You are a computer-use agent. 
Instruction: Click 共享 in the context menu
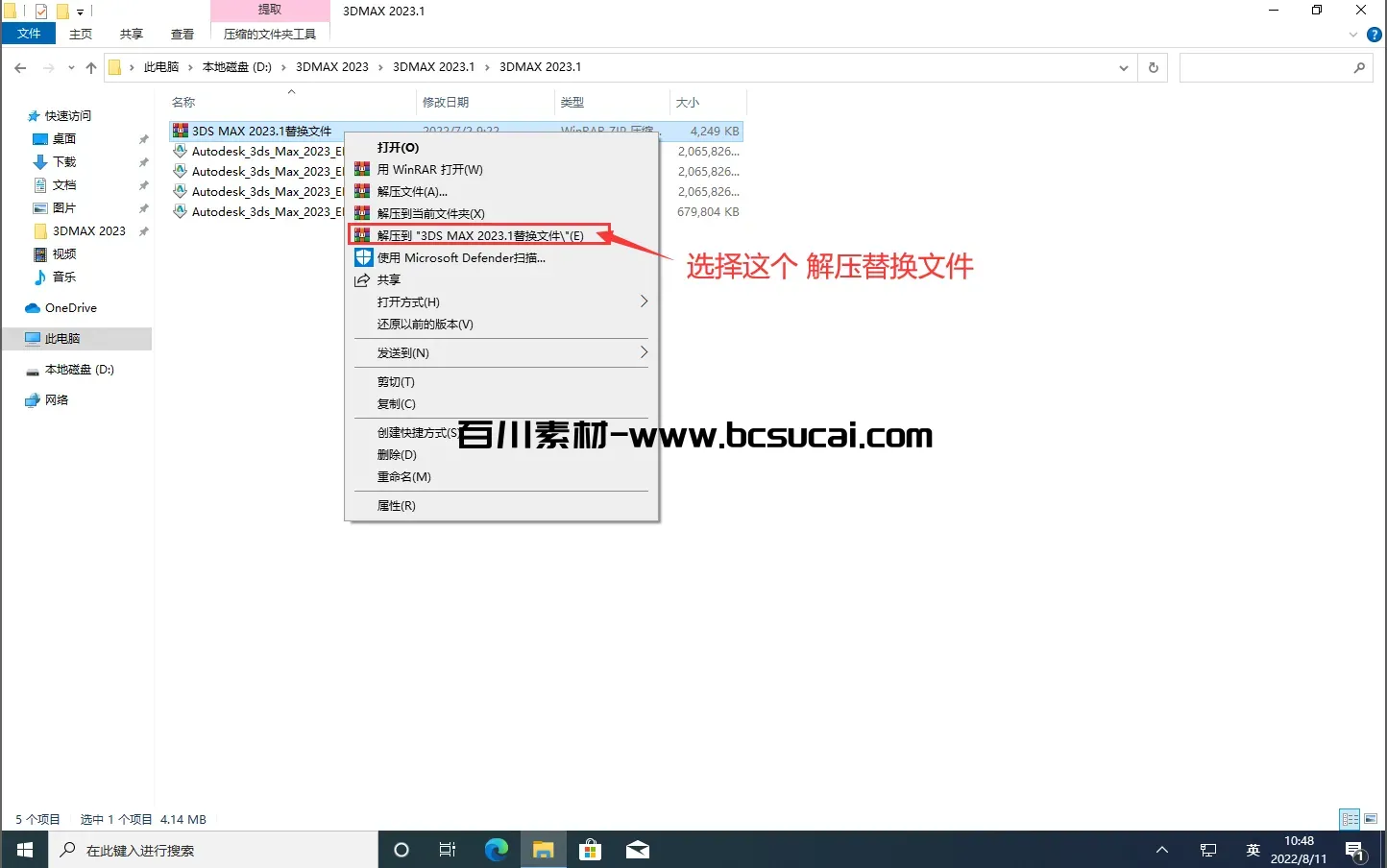pos(501,280)
